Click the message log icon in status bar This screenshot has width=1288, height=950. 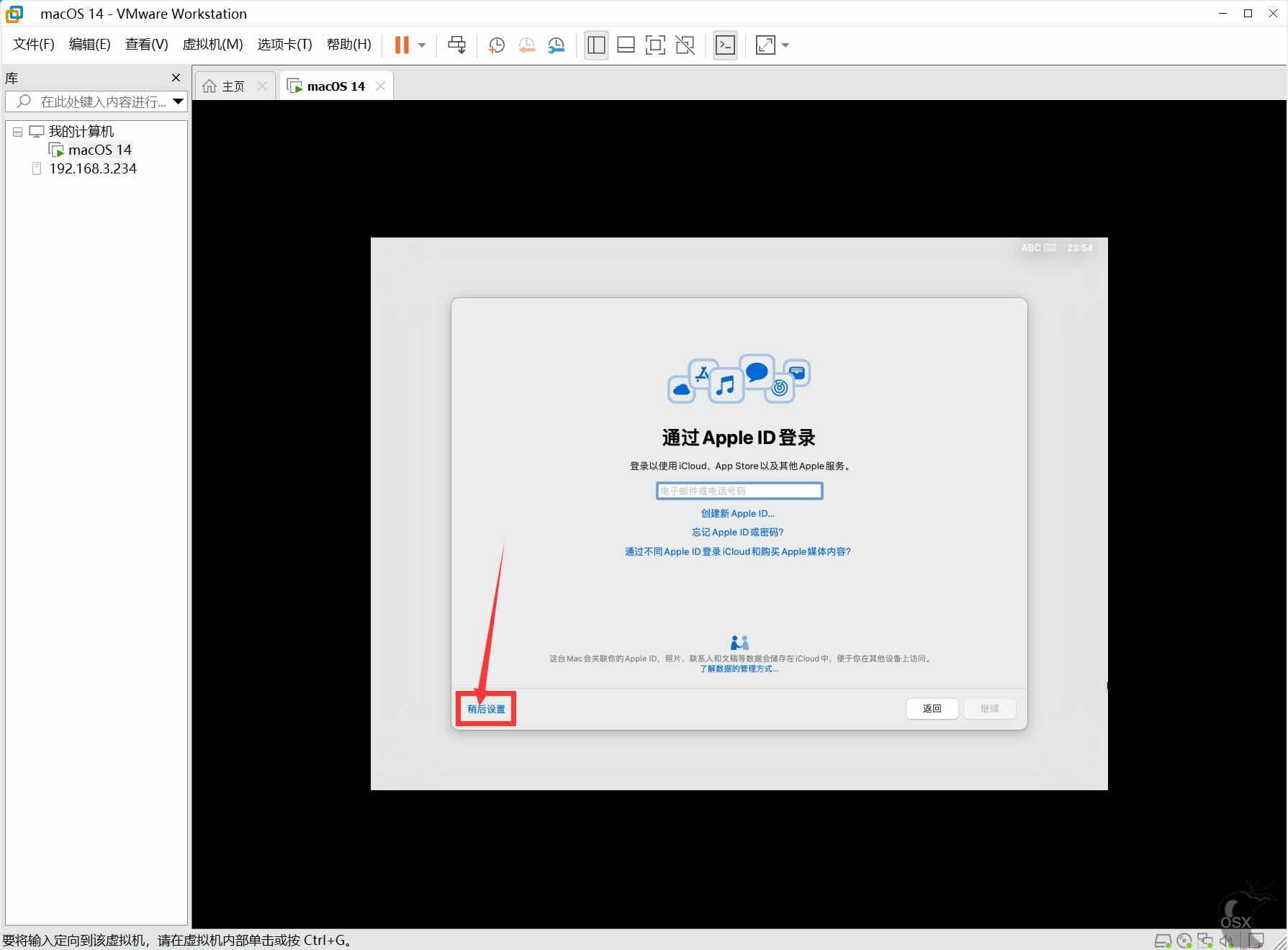(x=1256, y=940)
